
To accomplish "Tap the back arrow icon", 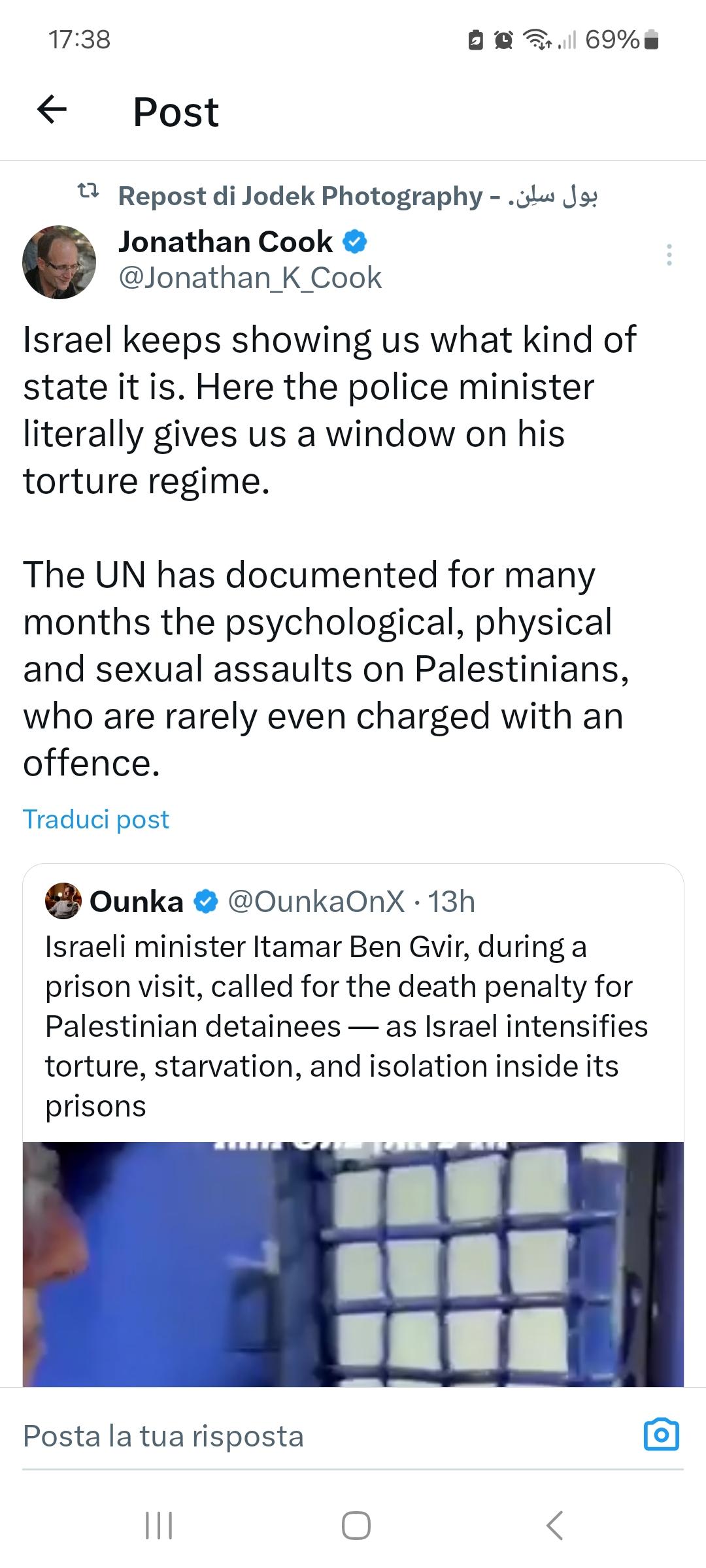I will (x=52, y=110).
